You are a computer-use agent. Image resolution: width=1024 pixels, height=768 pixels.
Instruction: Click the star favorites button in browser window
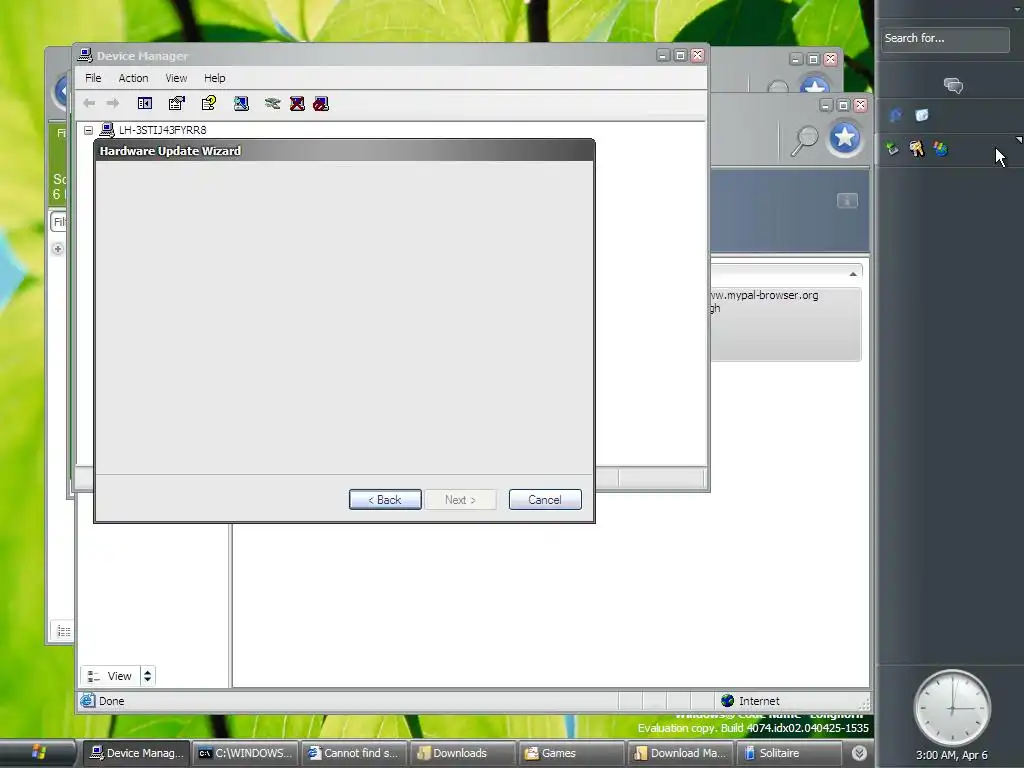coord(844,138)
